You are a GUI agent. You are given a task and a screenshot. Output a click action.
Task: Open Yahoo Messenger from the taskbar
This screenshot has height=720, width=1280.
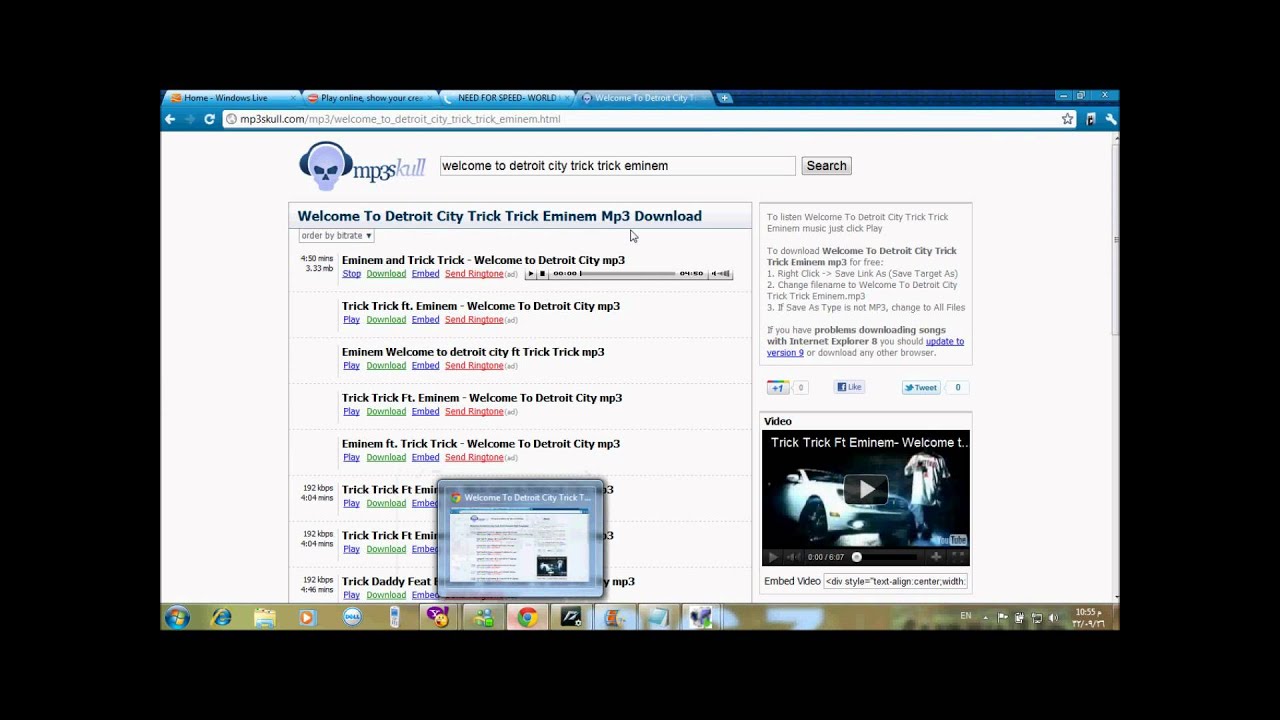438,617
